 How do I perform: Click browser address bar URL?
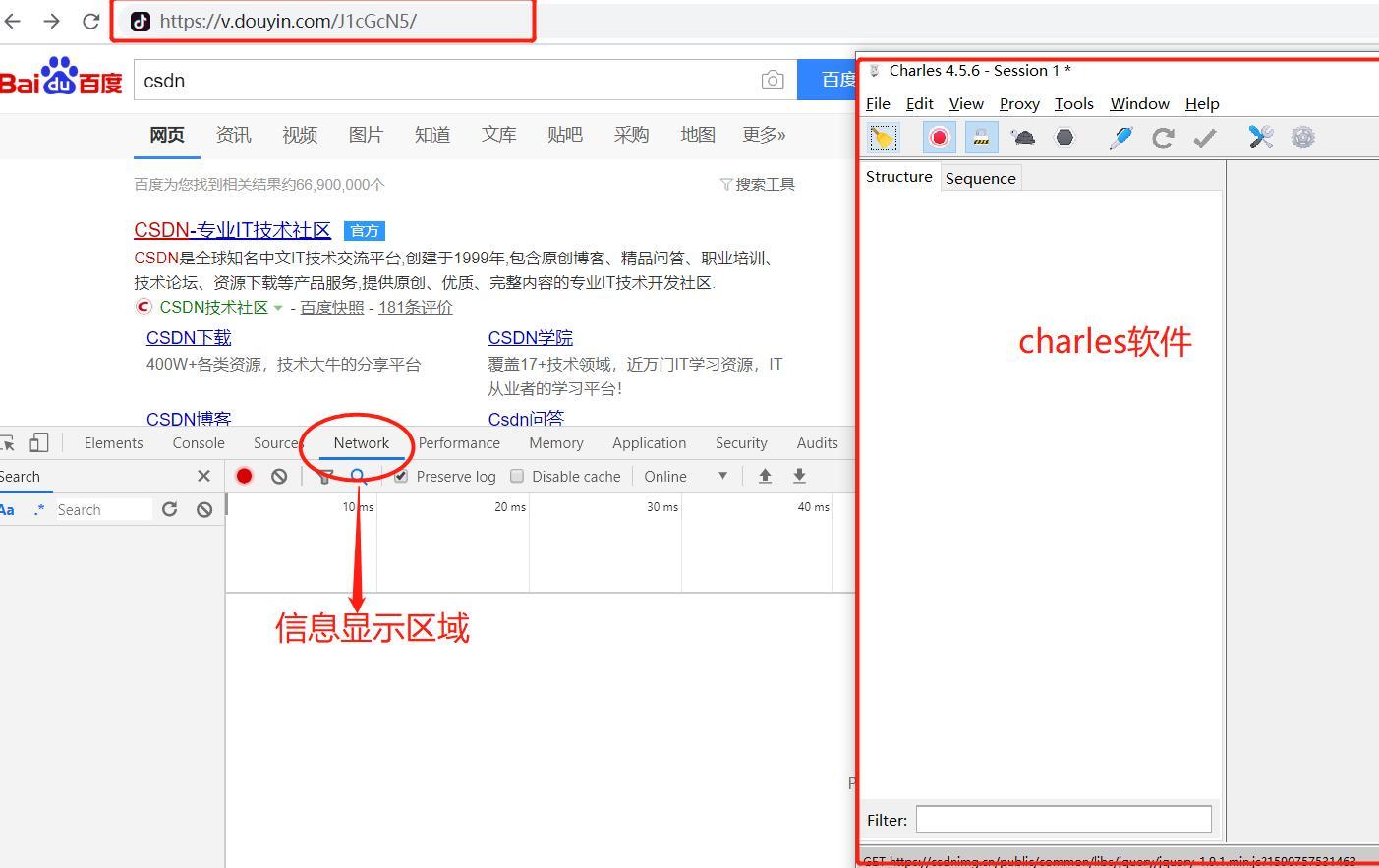(288, 21)
